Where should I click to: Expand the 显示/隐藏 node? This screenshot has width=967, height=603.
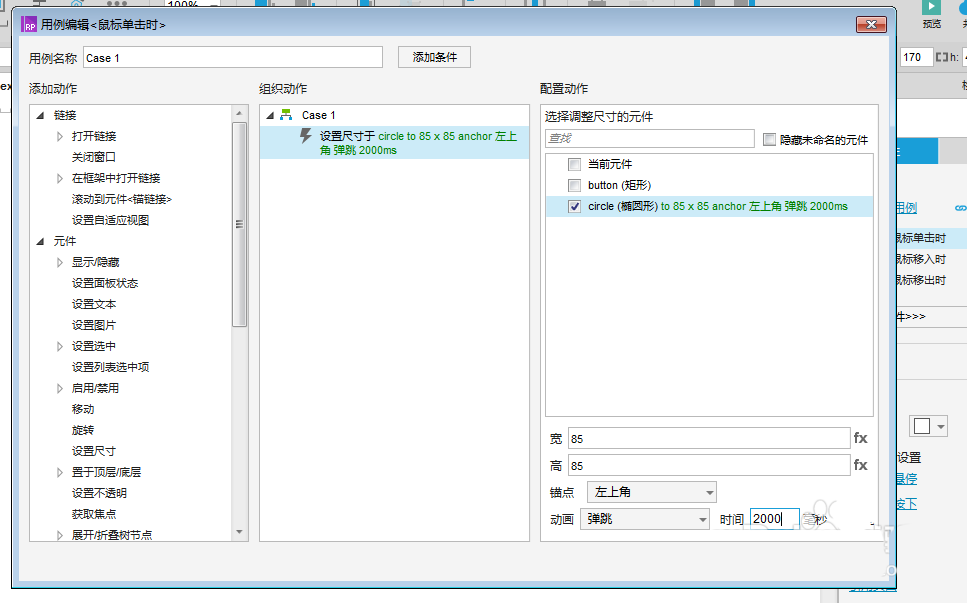pyautogui.click(x=60, y=262)
